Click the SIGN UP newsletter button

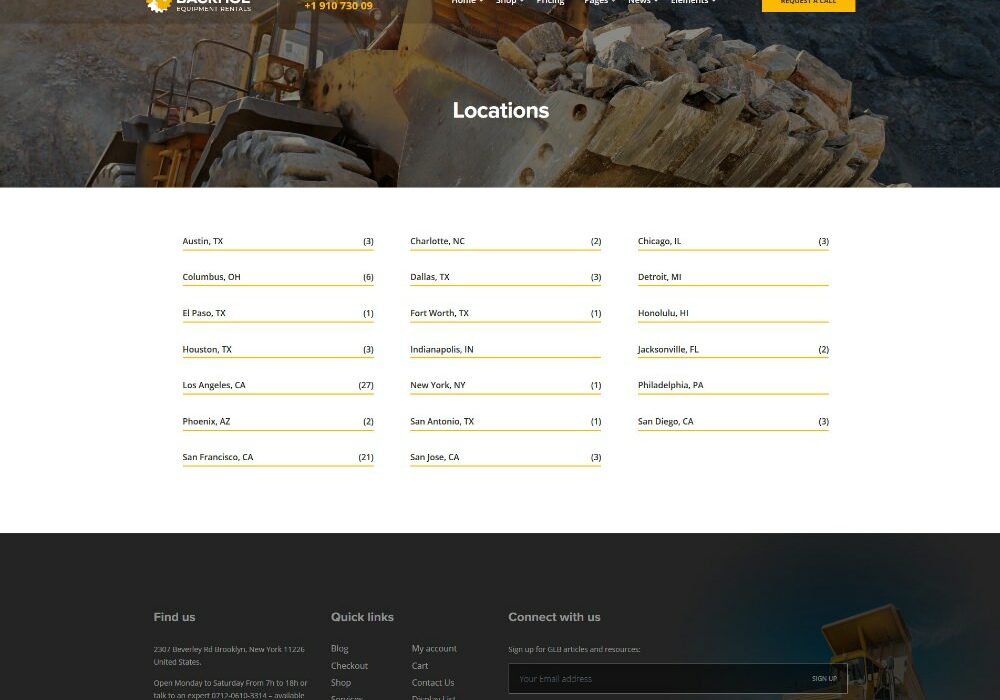pos(824,678)
